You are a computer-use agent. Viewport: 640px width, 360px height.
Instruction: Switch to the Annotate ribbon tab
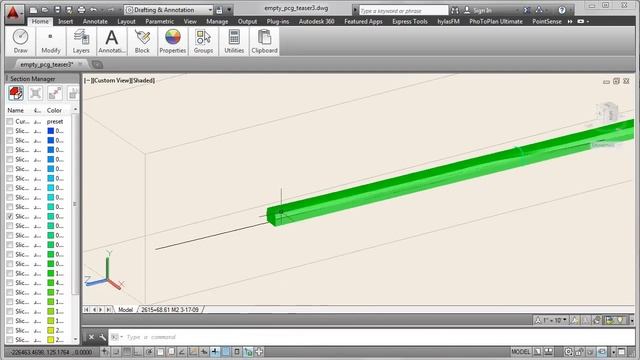(x=95, y=21)
